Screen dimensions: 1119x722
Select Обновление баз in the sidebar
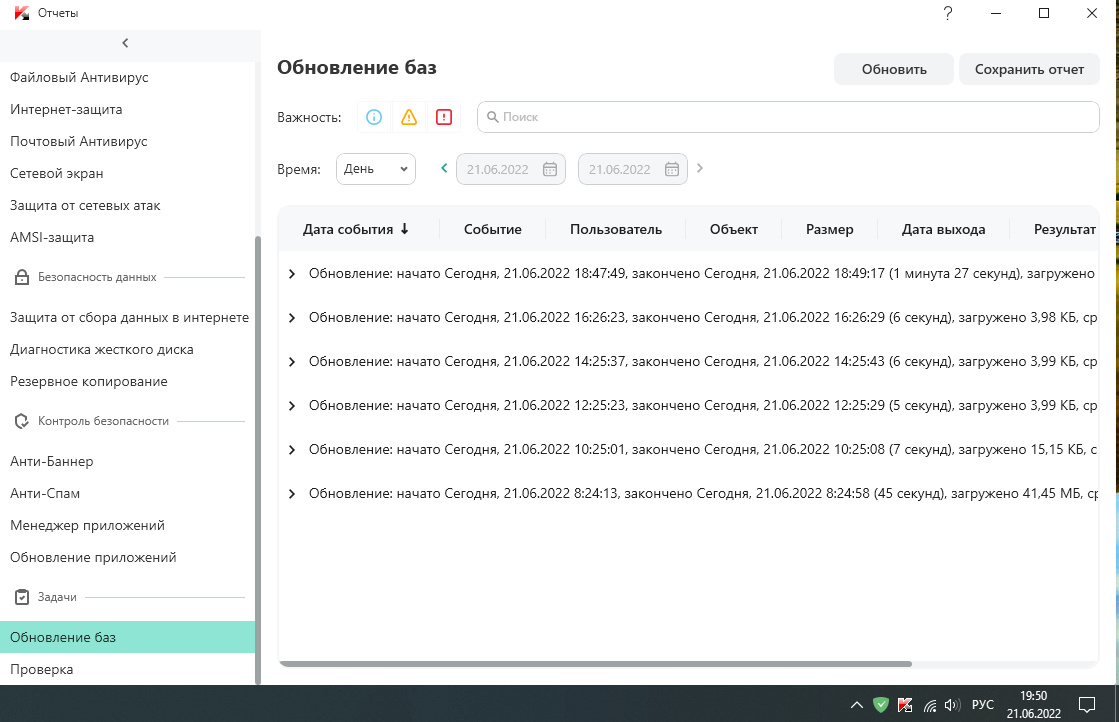pos(127,637)
